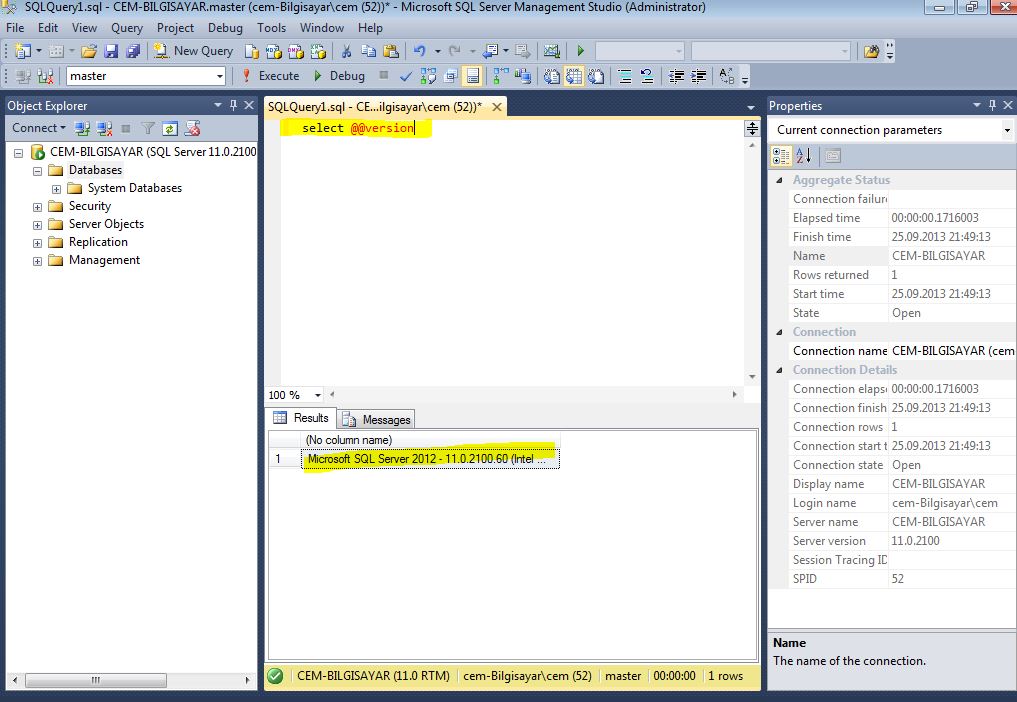Click the Analysis Services MDX Query icon
1017x702 pixels.
(274, 51)
